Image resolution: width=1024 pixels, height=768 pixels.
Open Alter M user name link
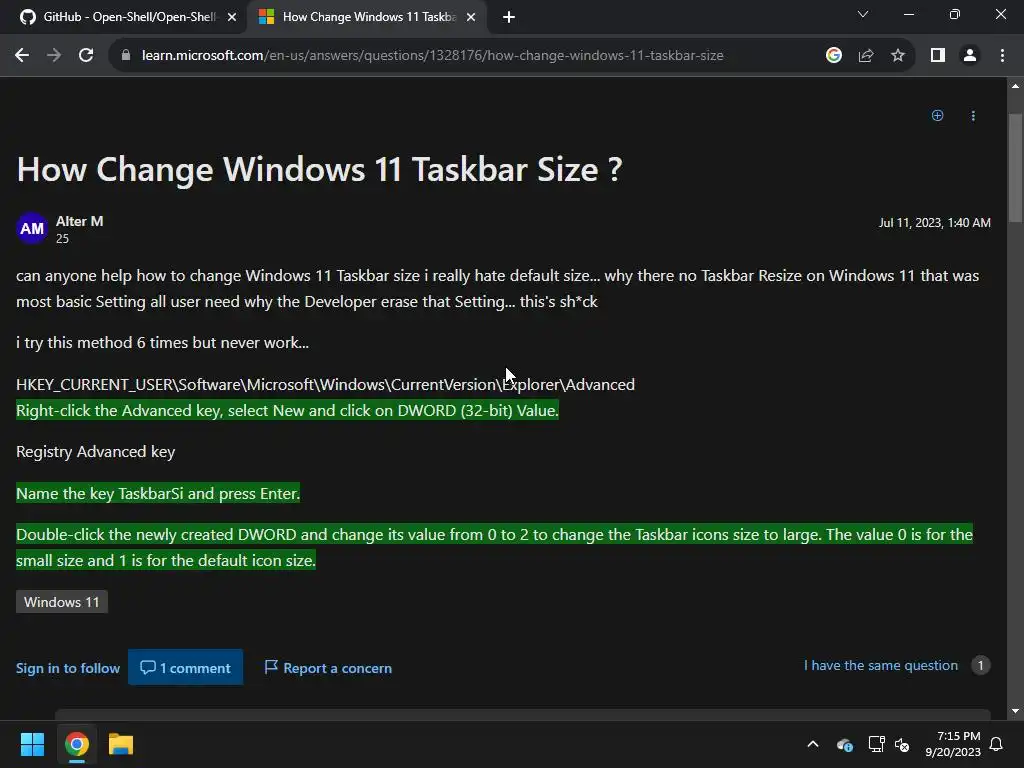click(80, 221)
